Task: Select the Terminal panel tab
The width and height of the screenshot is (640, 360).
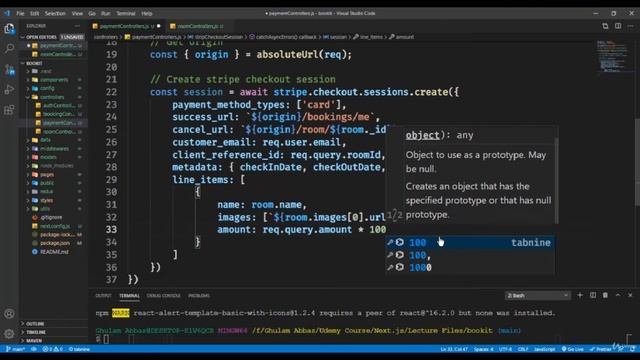Action: coord(129,296)
